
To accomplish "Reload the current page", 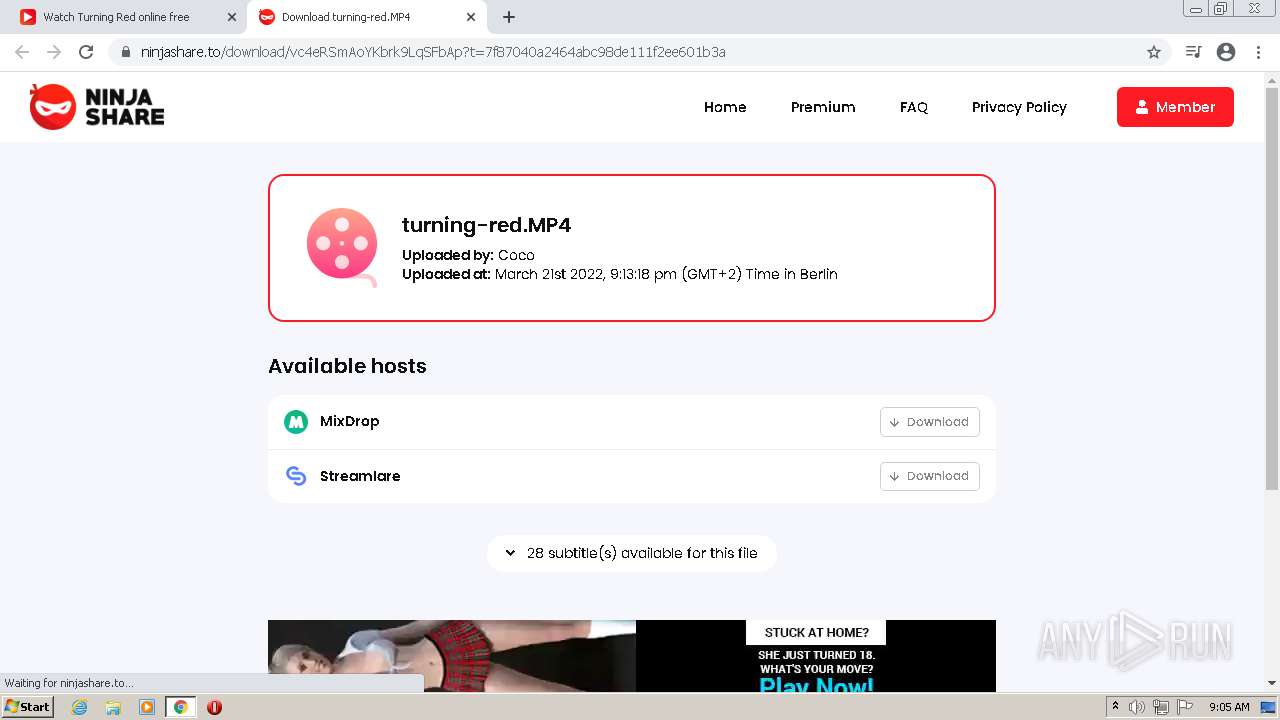I will (x=86, y=52).
